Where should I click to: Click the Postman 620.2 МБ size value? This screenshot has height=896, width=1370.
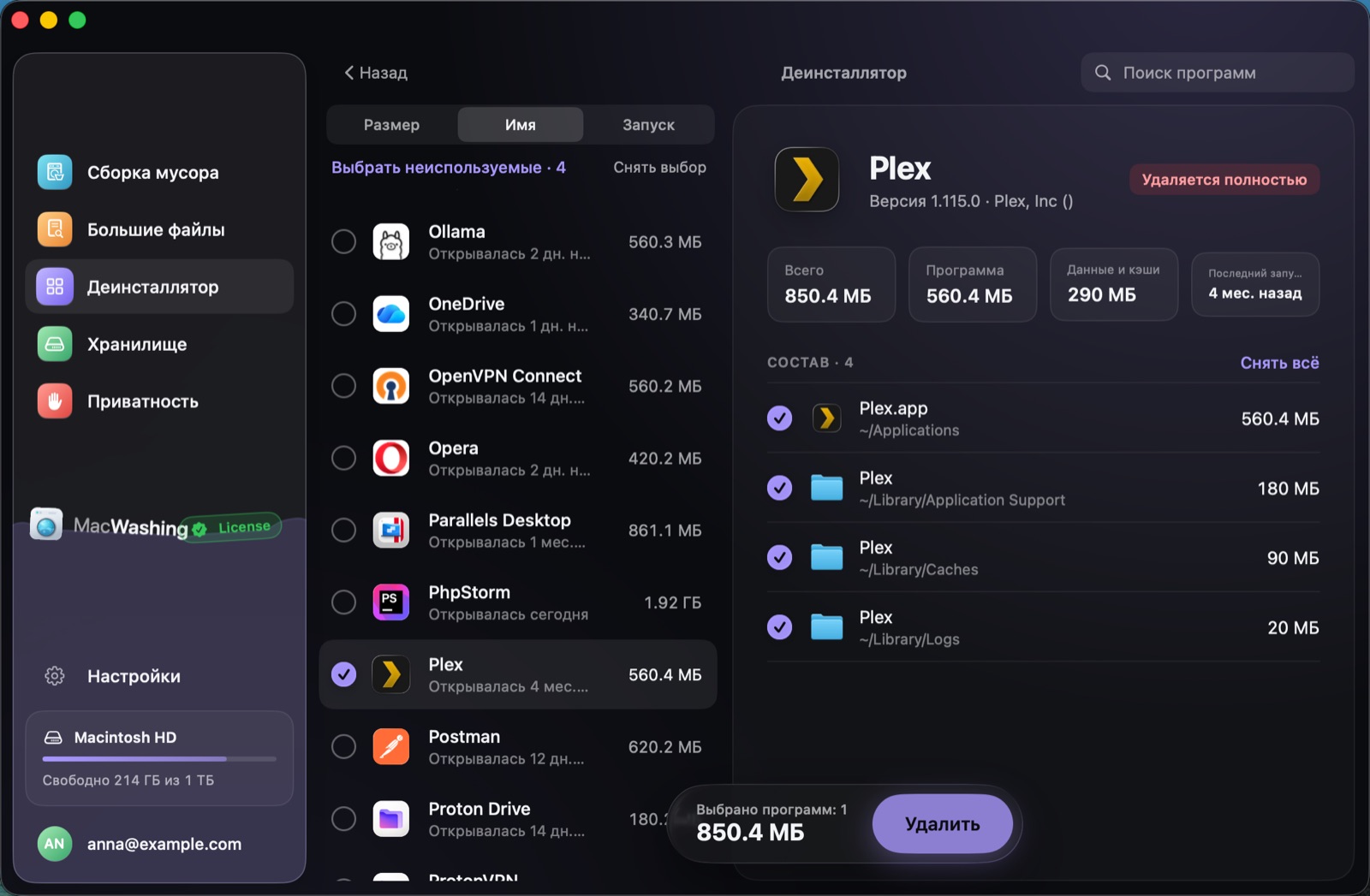point(665,747)
